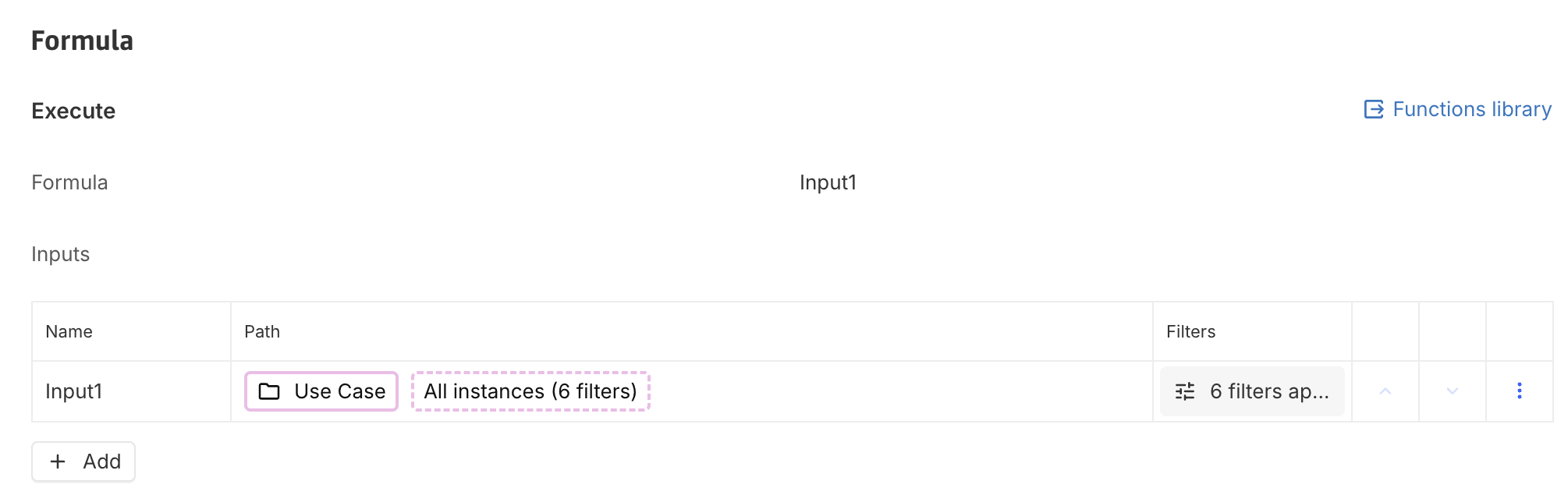Open the 'All instances (6 filters)' filter chip
1568x502 pixels.
pos(530,391)
